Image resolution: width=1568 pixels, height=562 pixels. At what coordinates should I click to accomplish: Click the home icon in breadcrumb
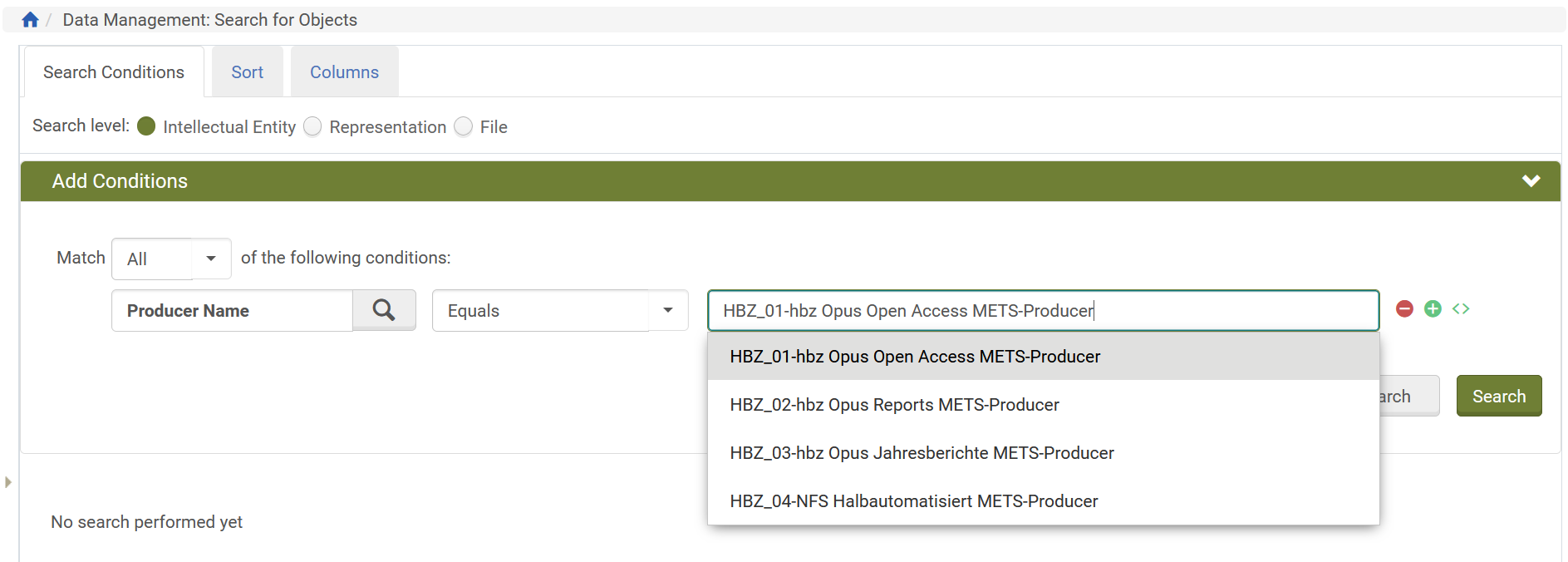[30, 20]
